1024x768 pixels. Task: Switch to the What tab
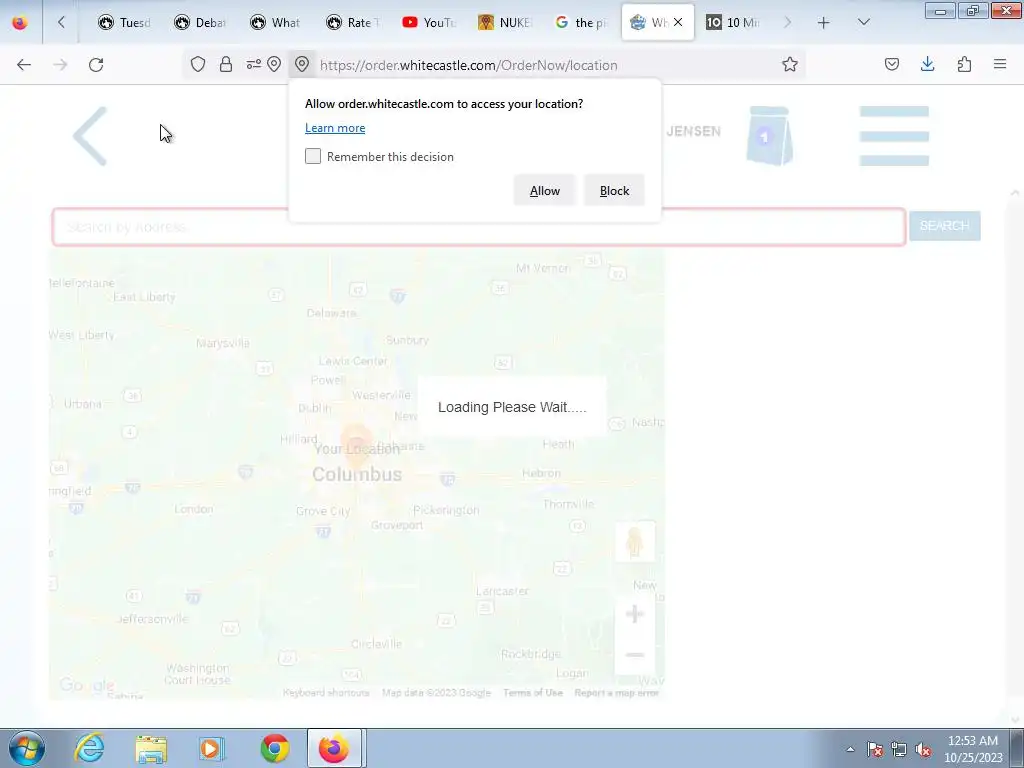click(x=276, y=22)
